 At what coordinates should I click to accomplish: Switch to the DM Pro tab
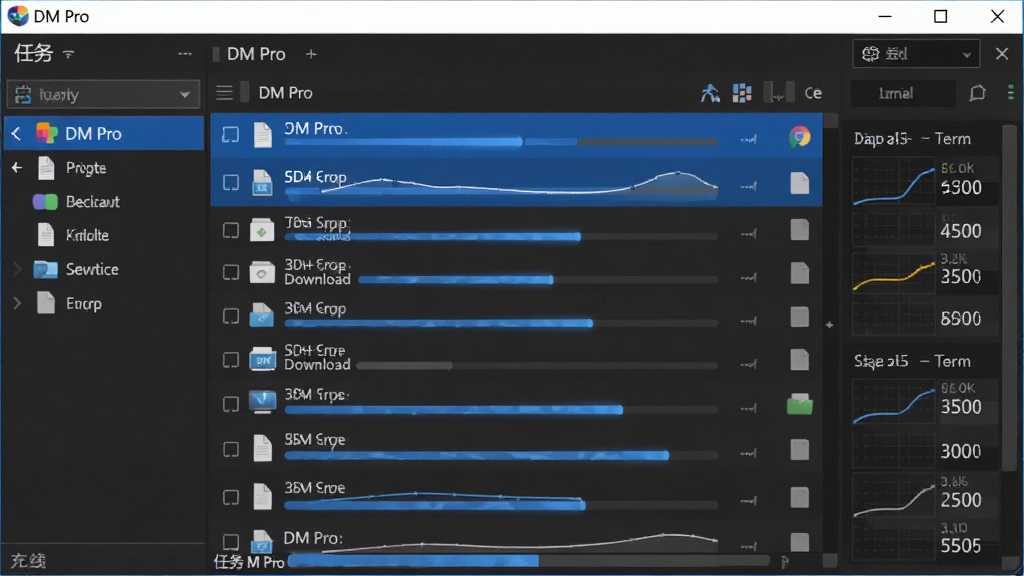coord(255,54)
